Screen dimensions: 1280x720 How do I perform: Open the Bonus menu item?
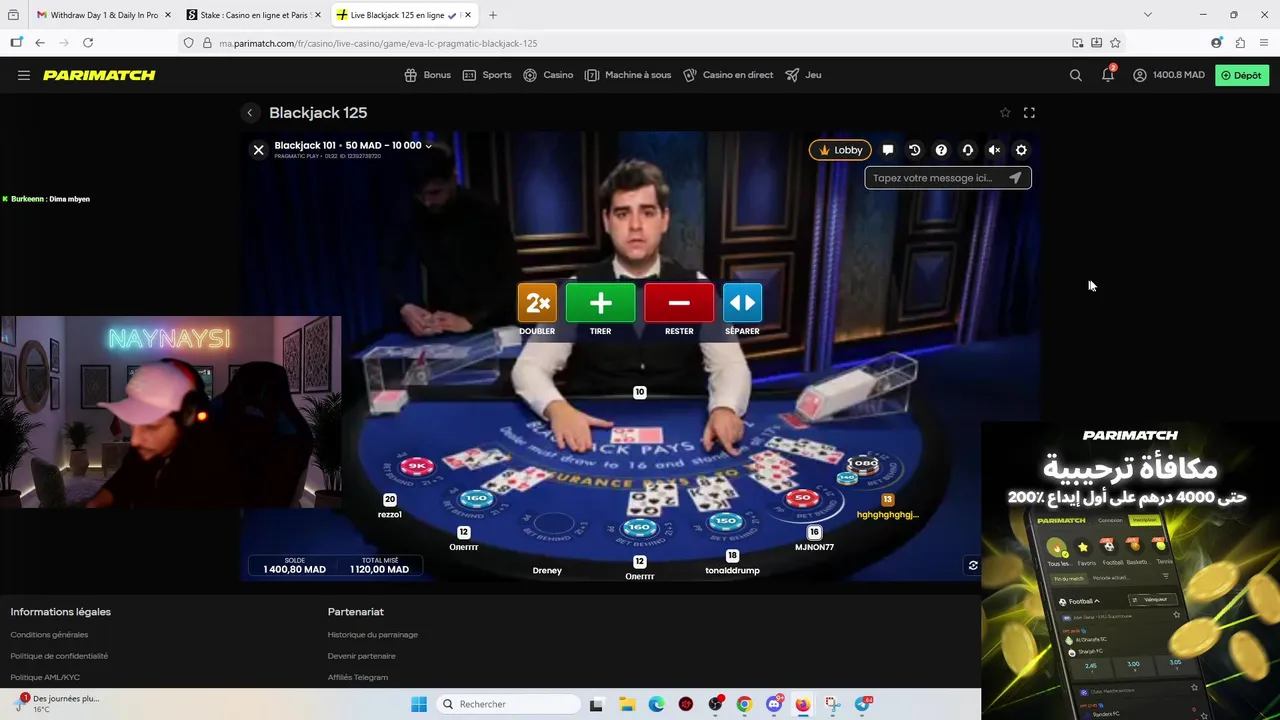coord(428,75)
